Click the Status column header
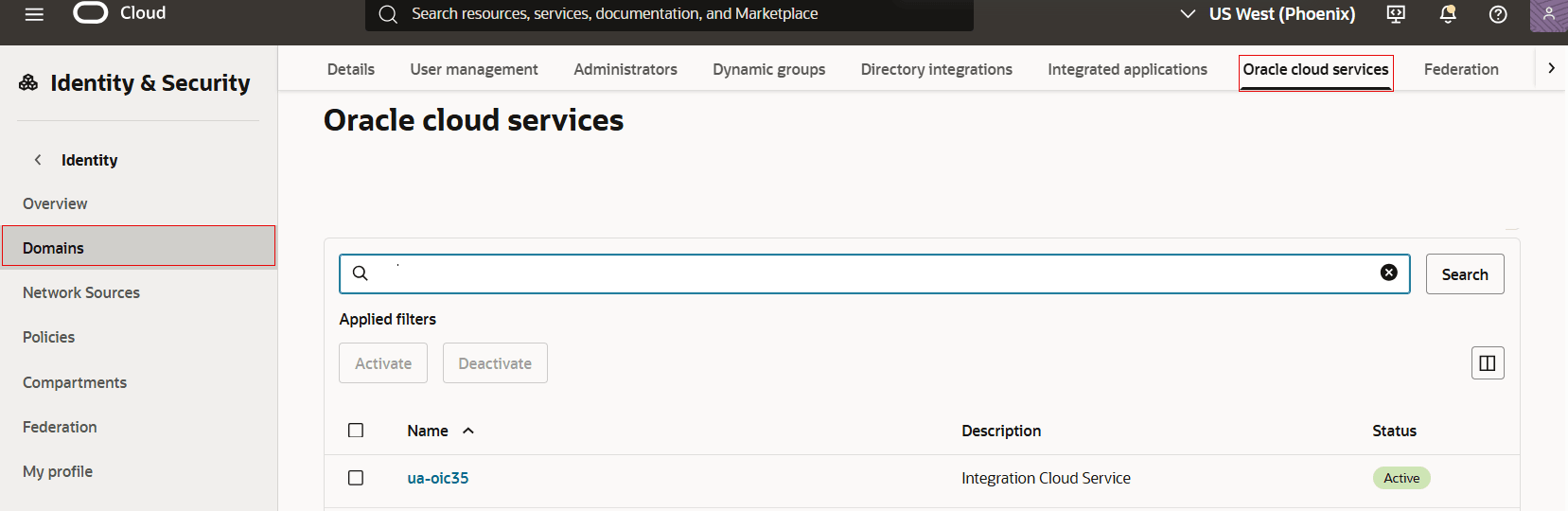This screenshot has height=511, width=1568. point(1394,431)
